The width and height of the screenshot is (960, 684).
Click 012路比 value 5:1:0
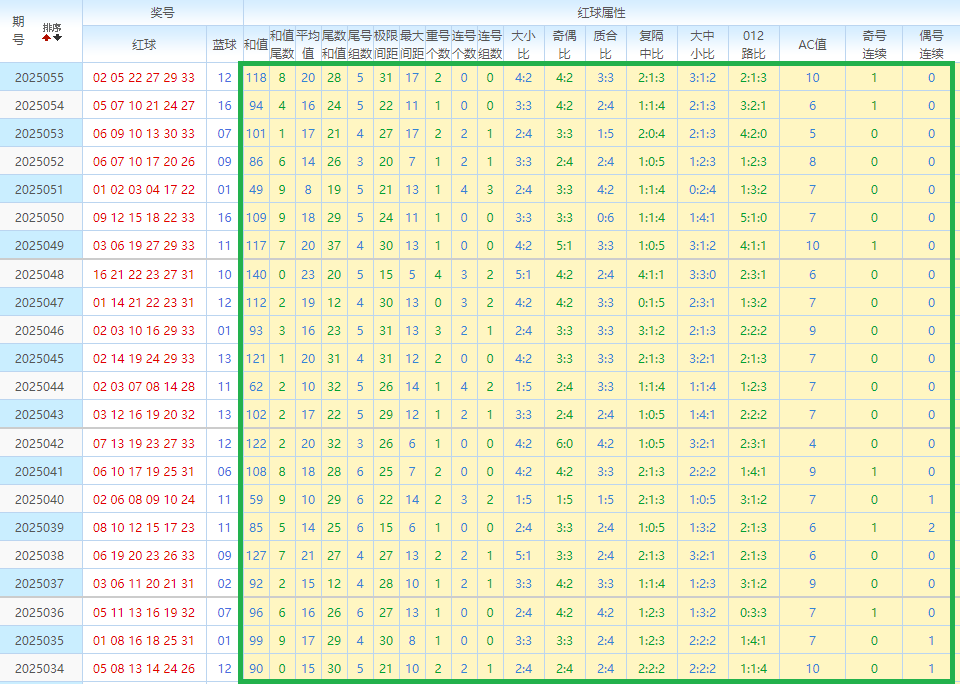coord(753,218)
